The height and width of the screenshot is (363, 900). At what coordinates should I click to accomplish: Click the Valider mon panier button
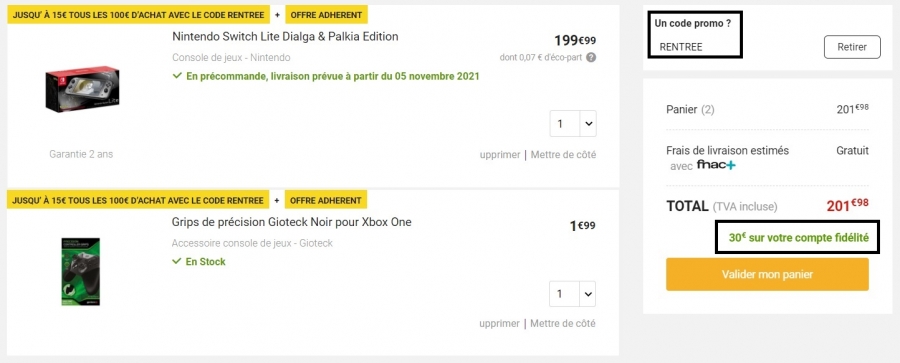(767, 275)
